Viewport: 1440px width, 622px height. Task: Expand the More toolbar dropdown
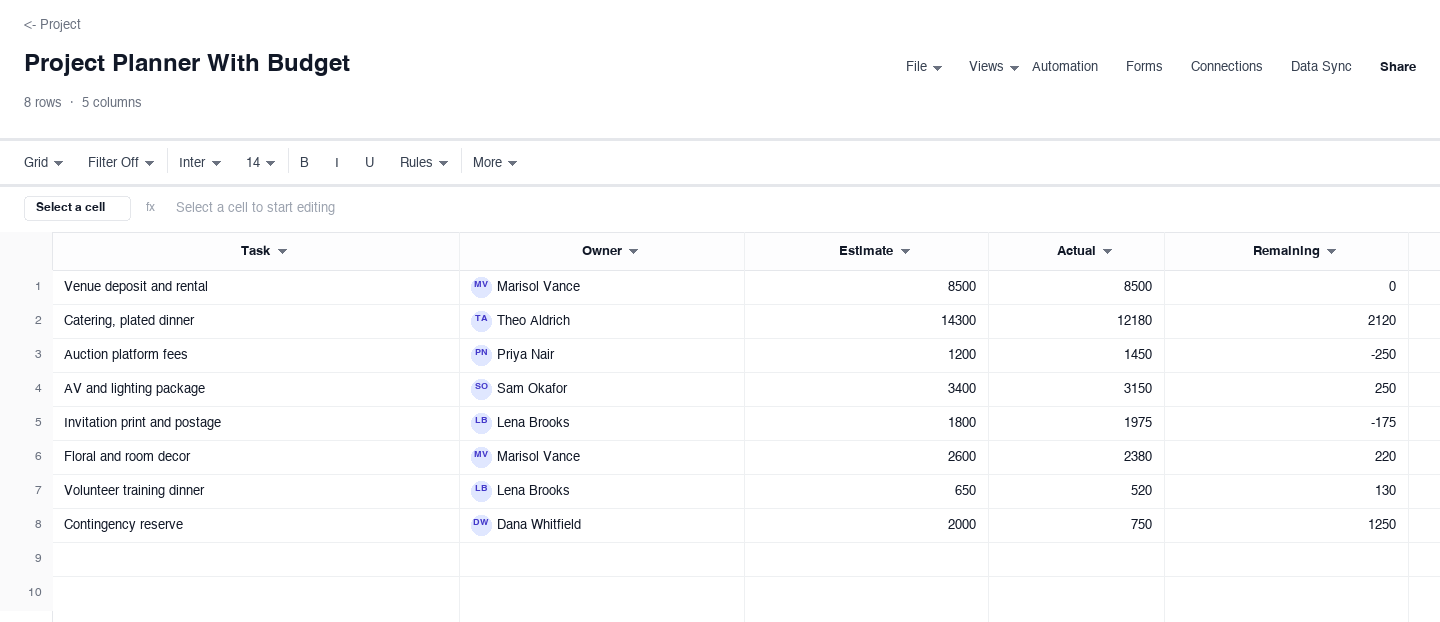[495, 162]
